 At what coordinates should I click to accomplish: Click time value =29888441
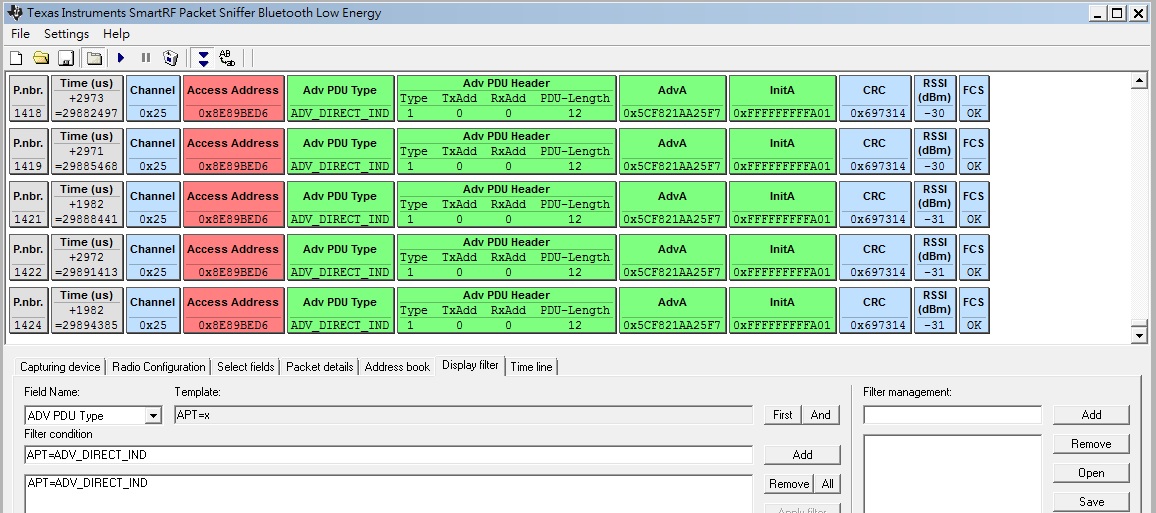87,220
